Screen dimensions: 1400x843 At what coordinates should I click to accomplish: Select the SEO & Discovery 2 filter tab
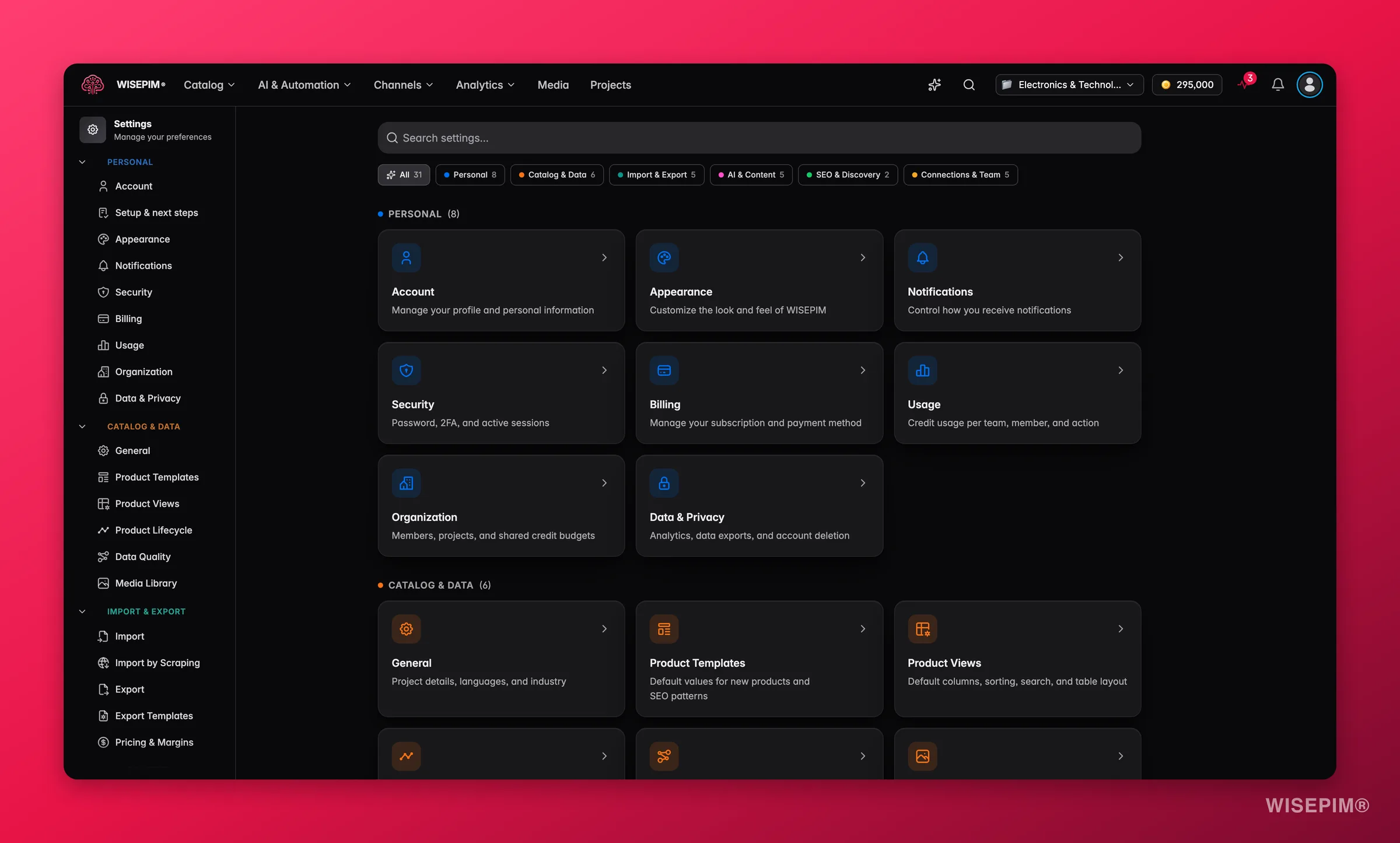pyautogui.click(x=848, y=174)
